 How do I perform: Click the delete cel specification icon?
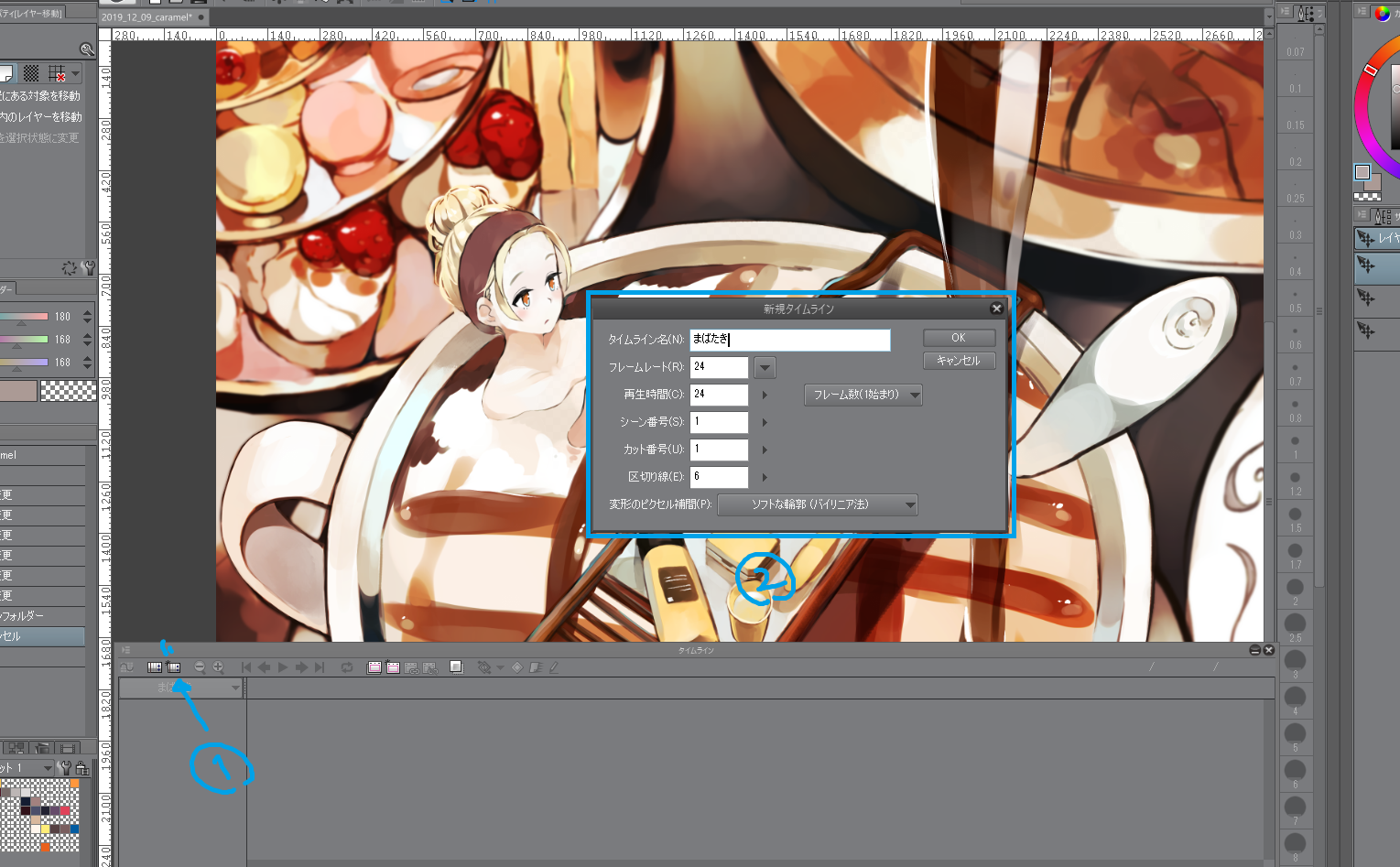[429, 667]
